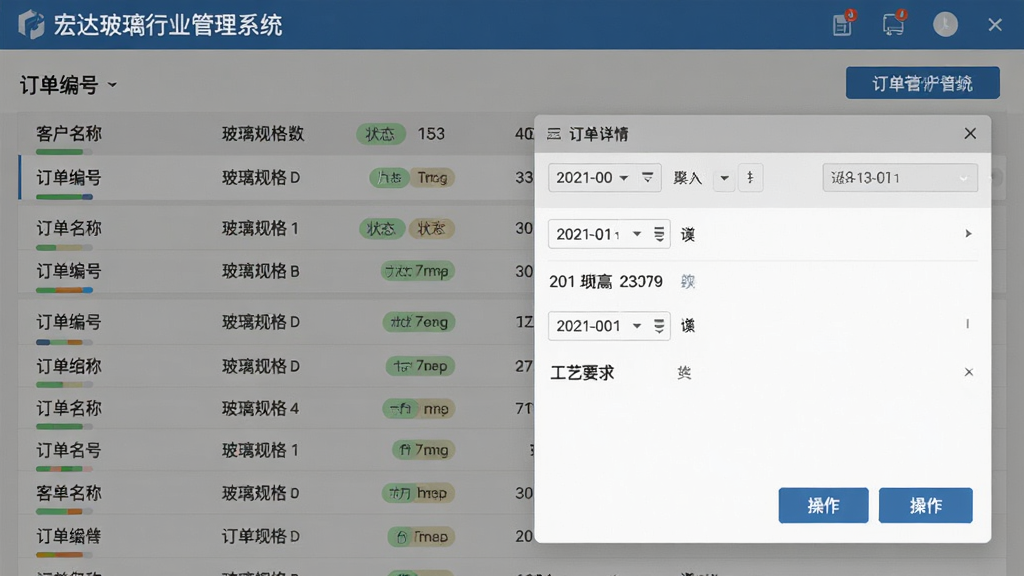Click the 订单管护管统 button
The width and height of the screenshot is (1024, 576).
pos(922,83)
